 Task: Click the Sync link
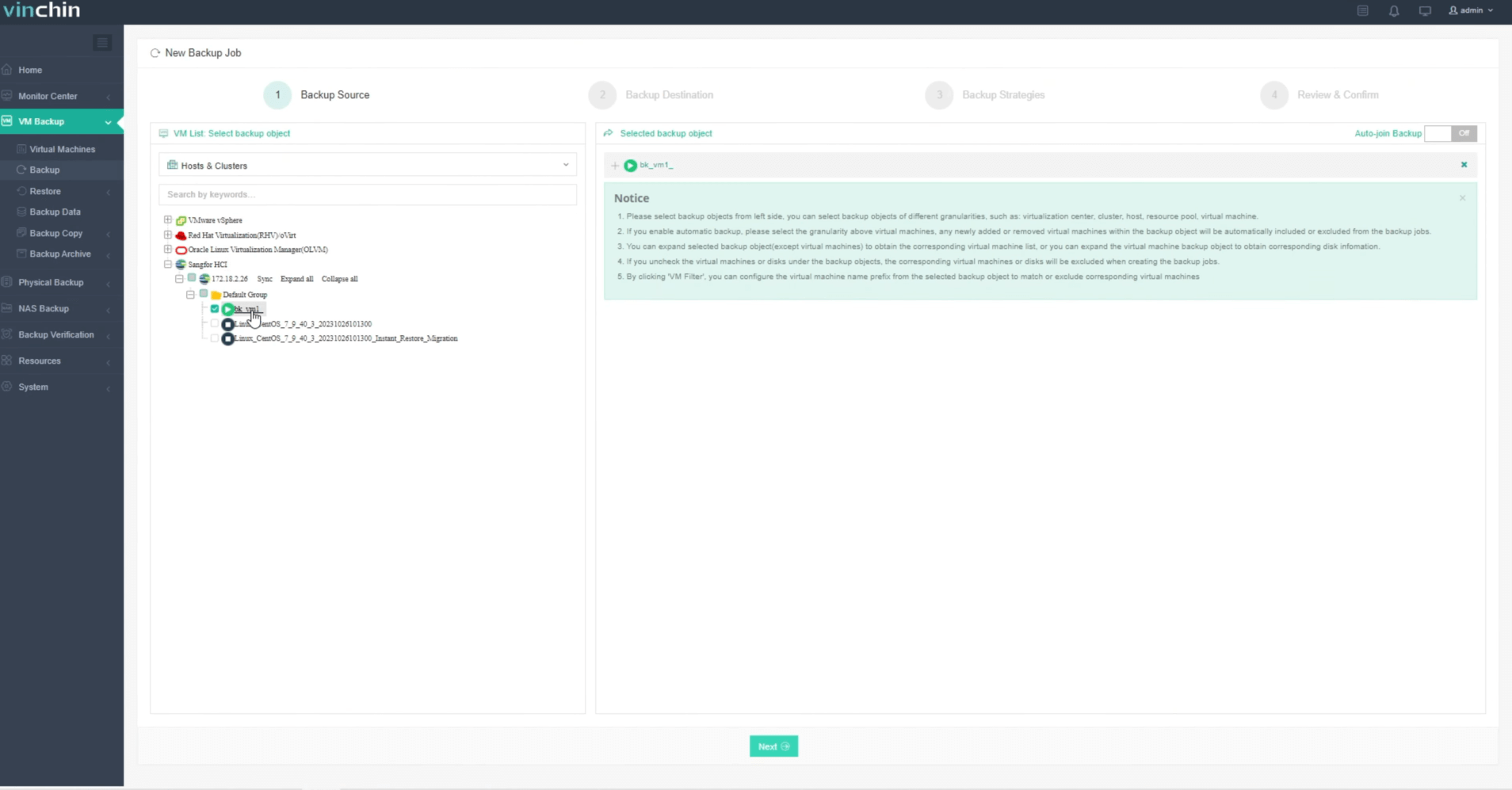click(265, 279)
